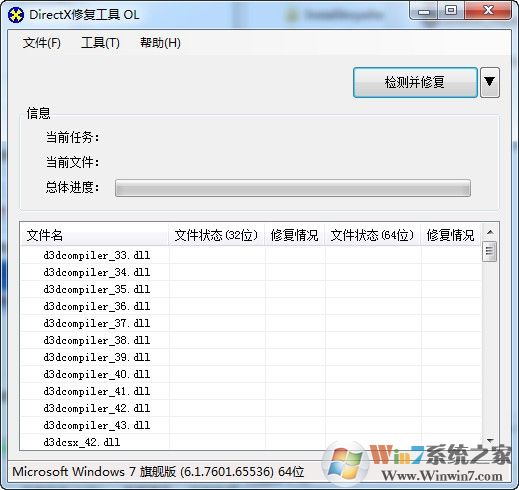Click the 文件状态(32位) column header
This screenshot has width=519, height=490.
pyautogui.click(x=216, y=235)
